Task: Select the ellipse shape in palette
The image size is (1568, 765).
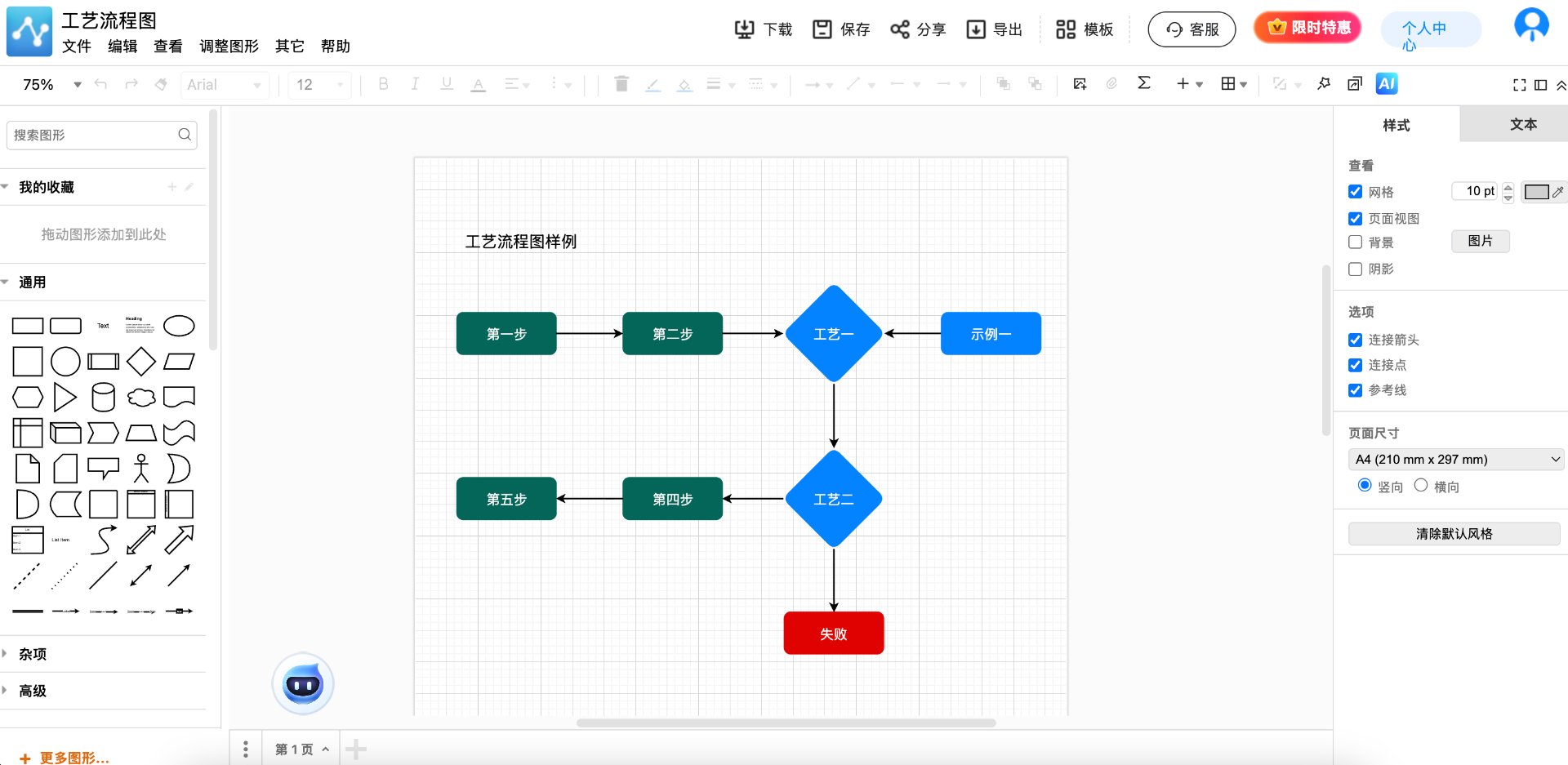Action: tap(179, 326)
